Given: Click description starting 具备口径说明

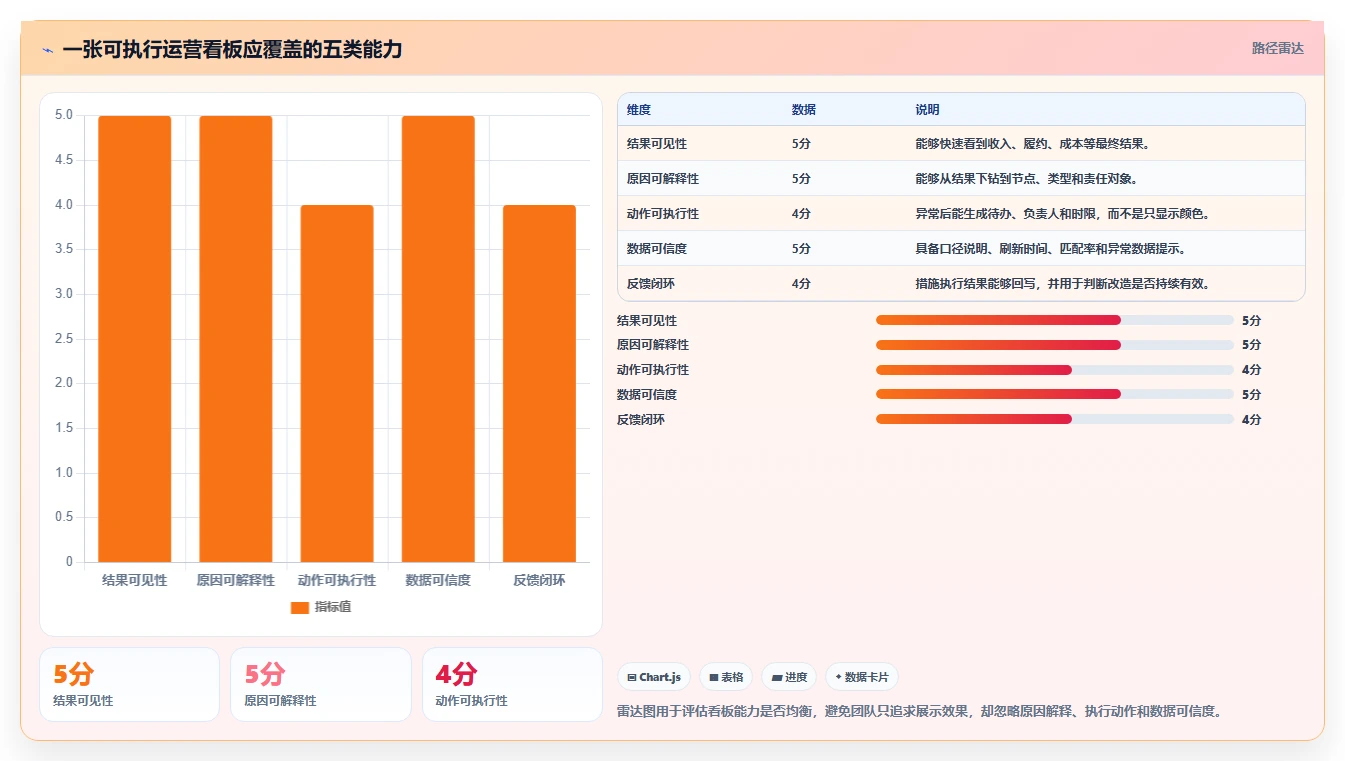Looking at the screenshot, I should click(1051, 249).
